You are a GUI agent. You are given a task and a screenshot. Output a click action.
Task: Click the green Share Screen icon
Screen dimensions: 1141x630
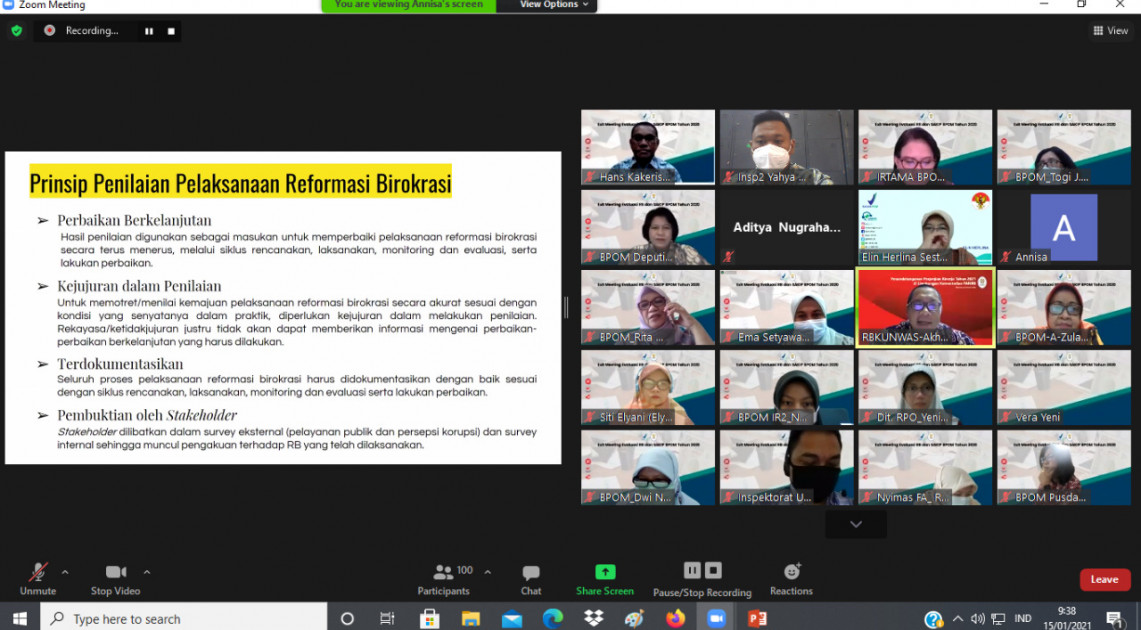click(x=605, y=572)
